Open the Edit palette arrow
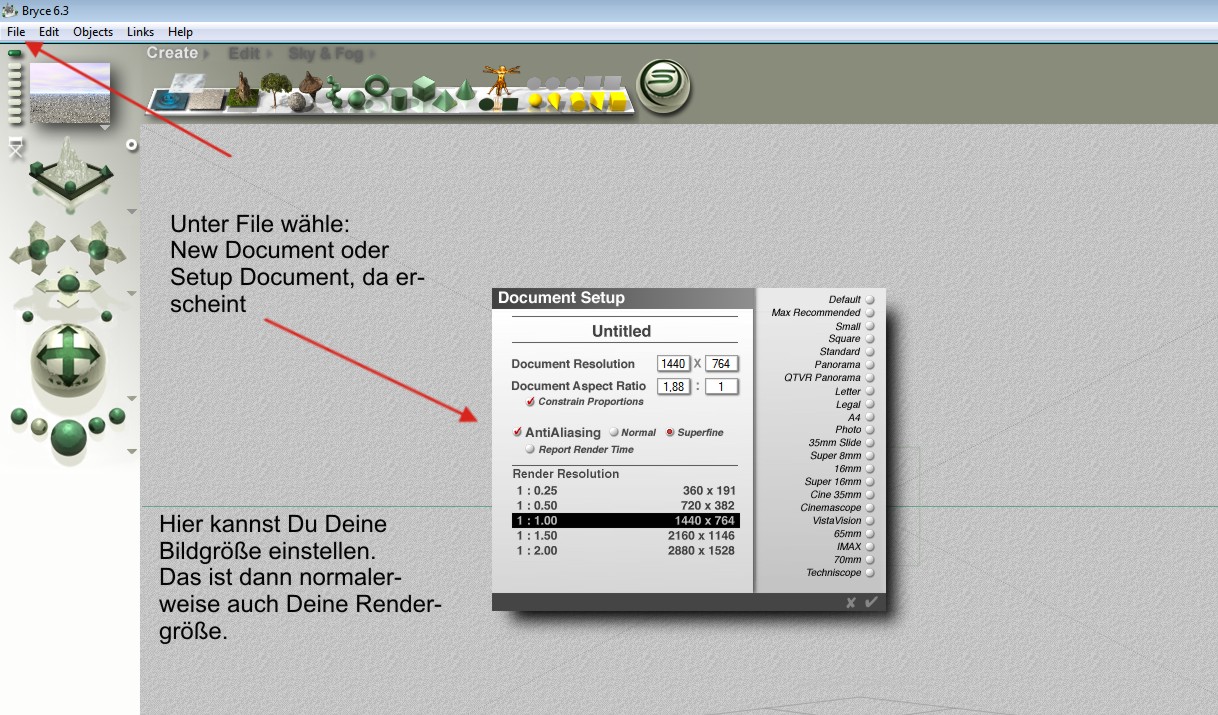This screenshot has height=715, width=1218. pyautogui.click(x=269, y=53)
